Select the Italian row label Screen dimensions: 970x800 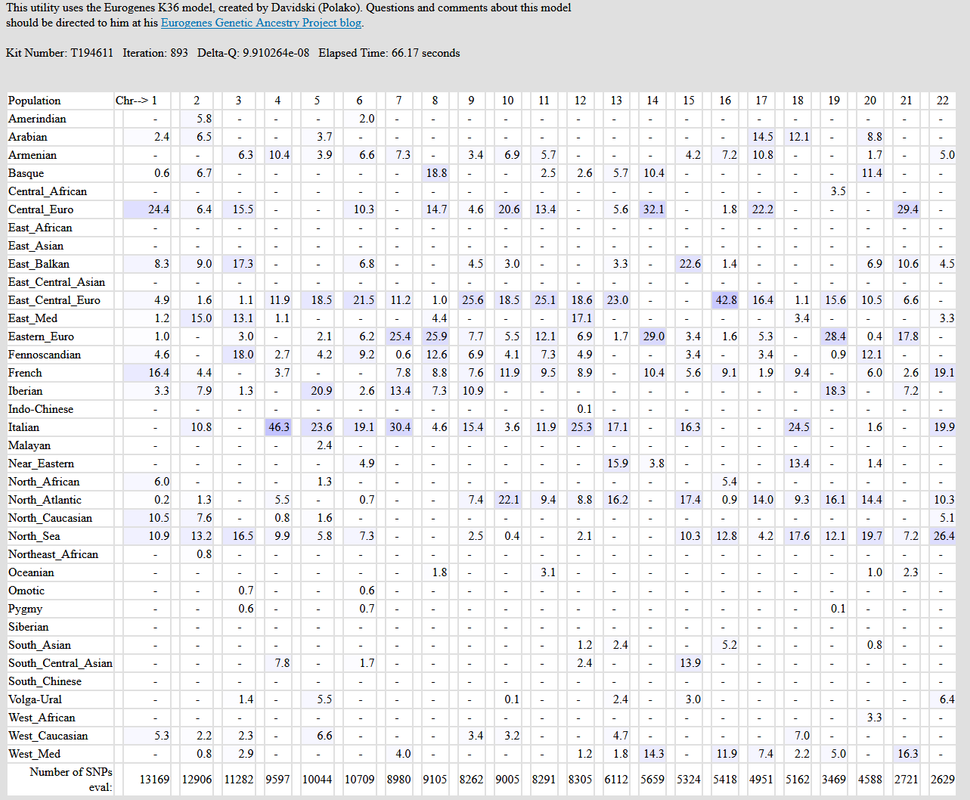[24, 428]
